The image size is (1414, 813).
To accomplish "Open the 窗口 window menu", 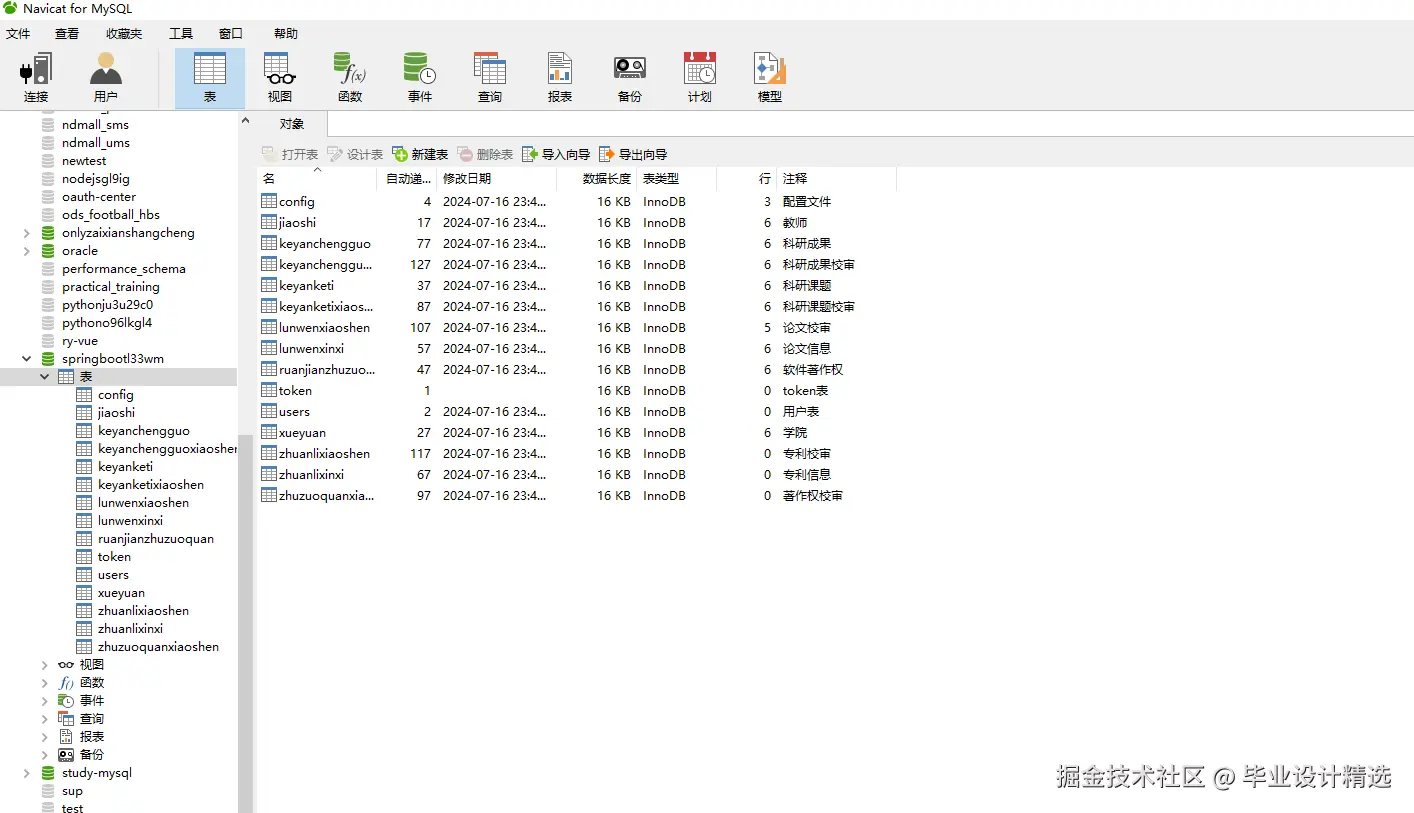I will pyautogui.click(x=230, y=33).
